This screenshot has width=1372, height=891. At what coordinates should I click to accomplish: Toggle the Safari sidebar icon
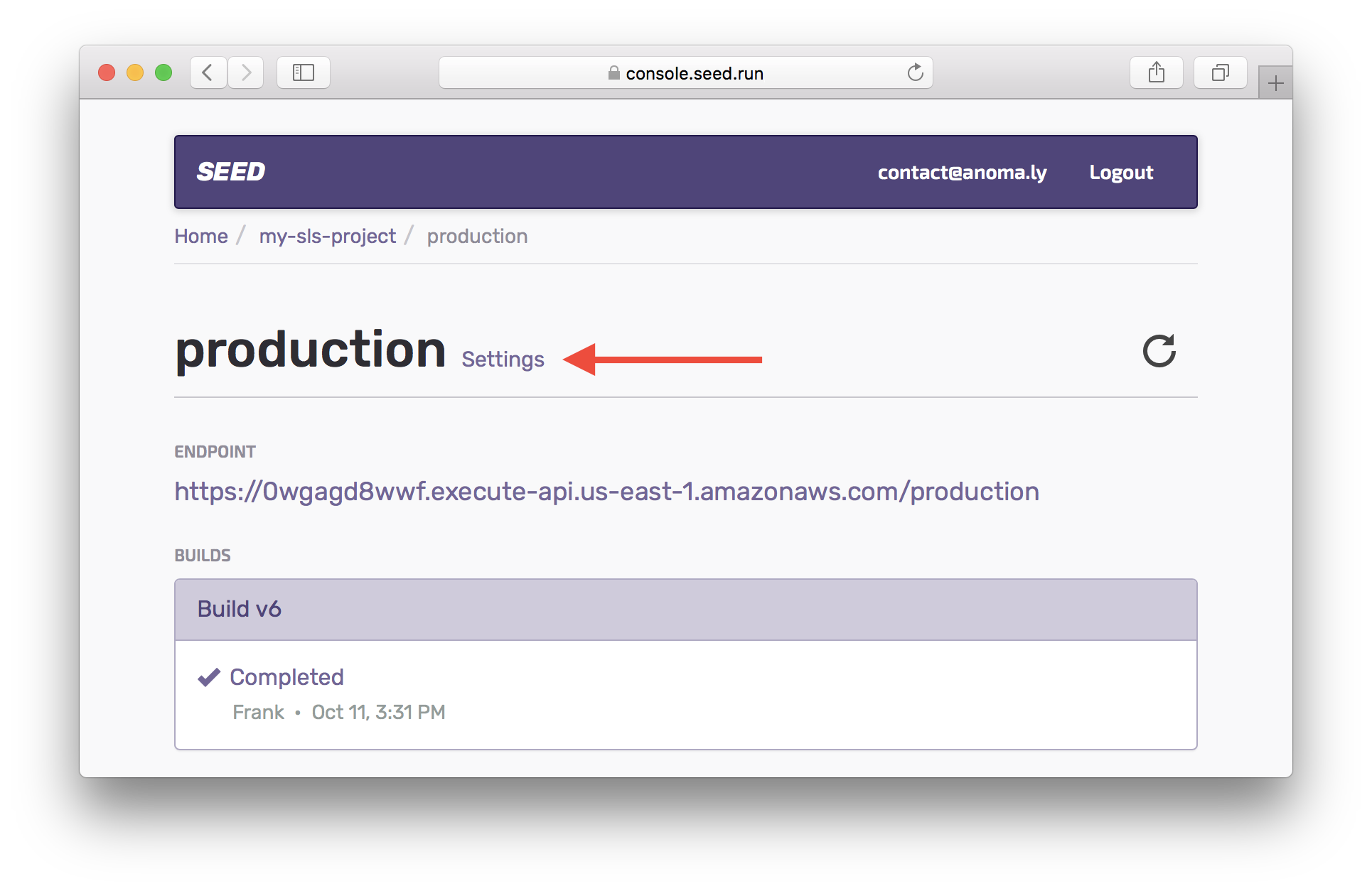point(304,72)
